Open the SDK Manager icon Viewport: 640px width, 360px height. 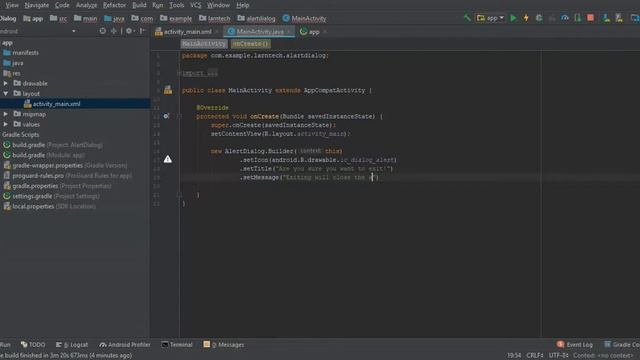[x=619, y=18]
